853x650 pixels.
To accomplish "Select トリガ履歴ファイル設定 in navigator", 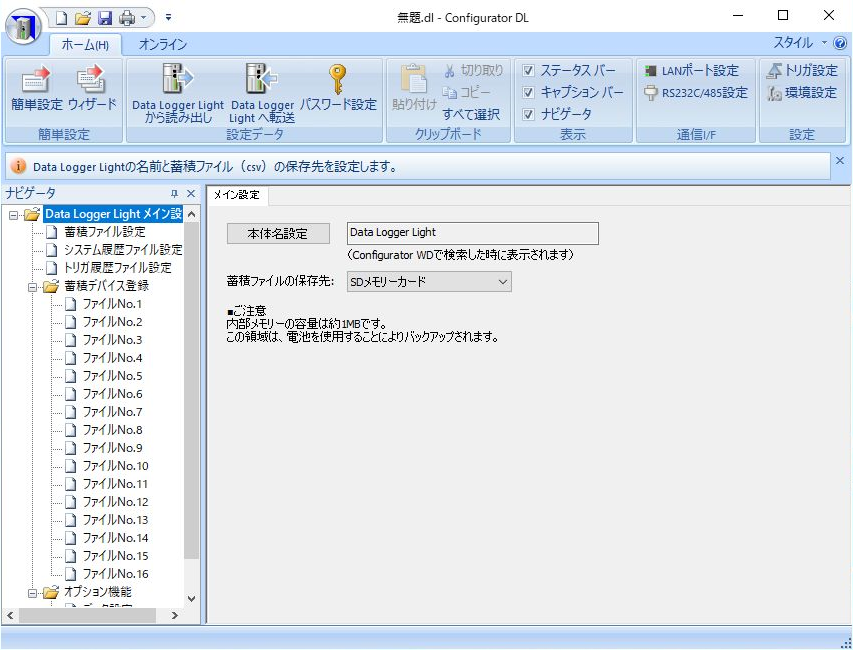I will tap(118, 268).
